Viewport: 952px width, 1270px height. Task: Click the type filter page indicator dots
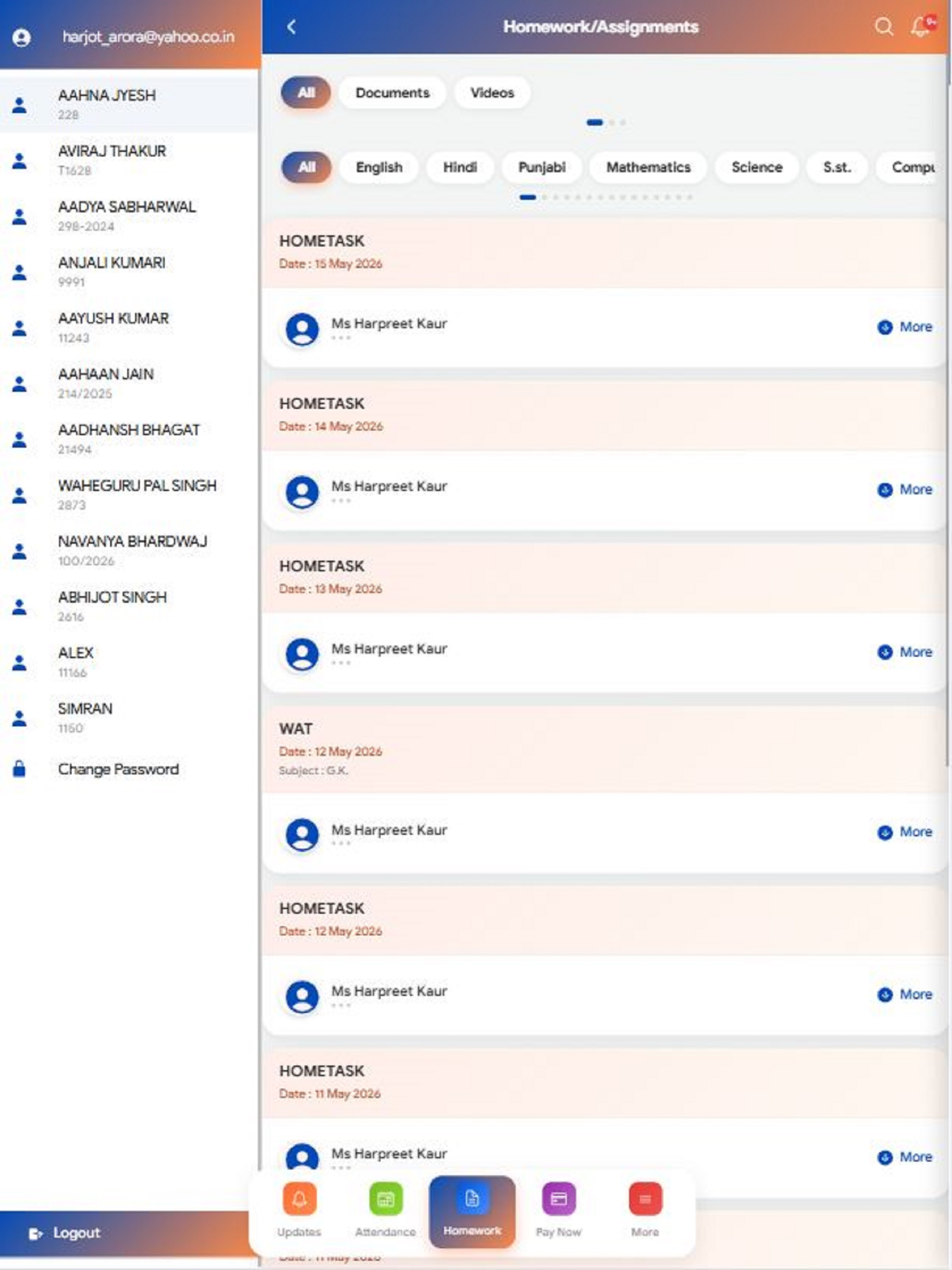606,122
